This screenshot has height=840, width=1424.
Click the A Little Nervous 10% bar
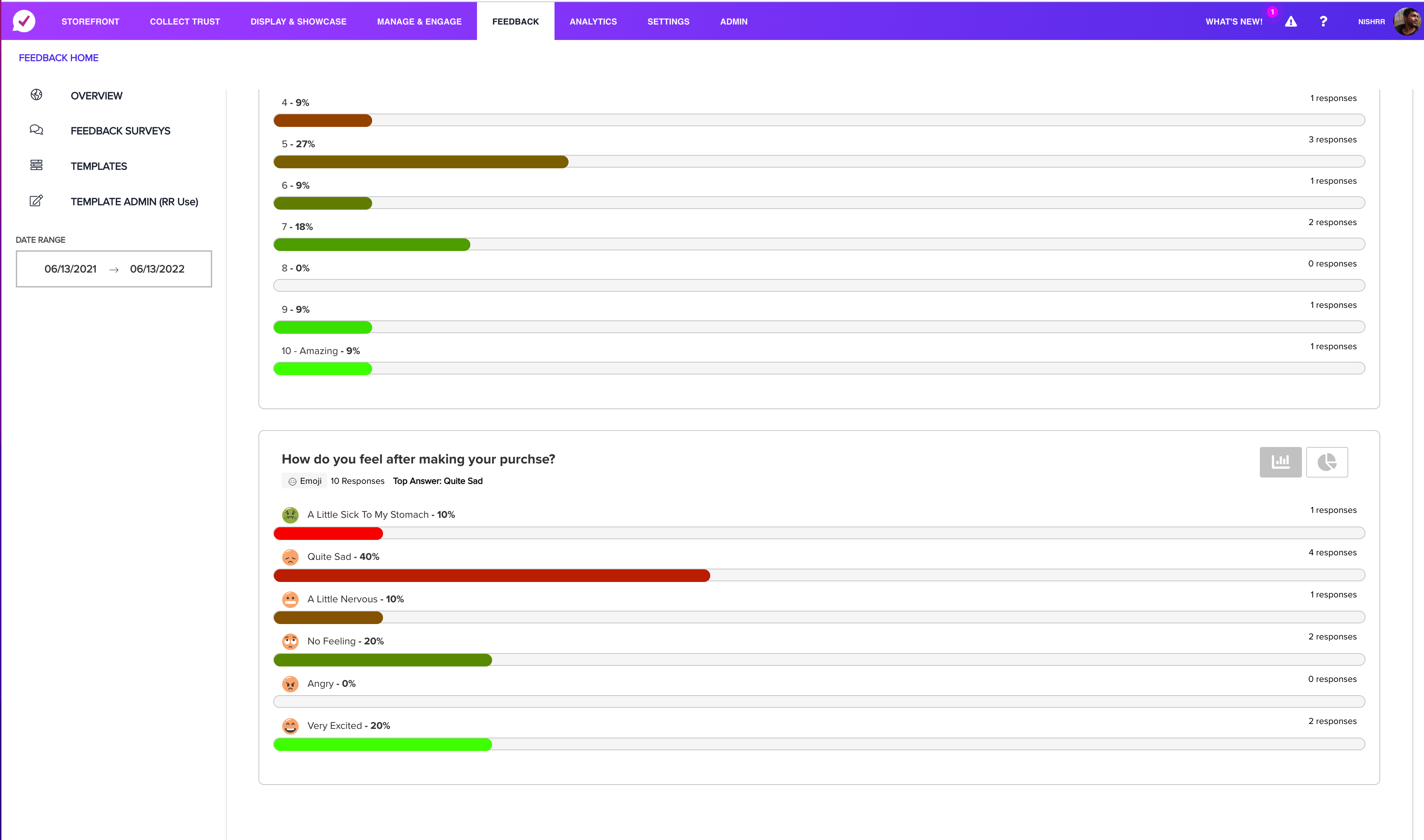(819, 617)
